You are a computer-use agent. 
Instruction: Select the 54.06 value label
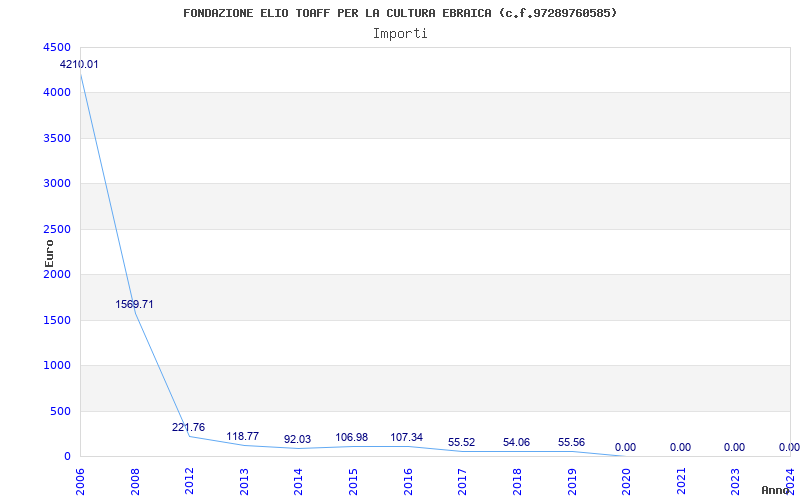pyautogui.click(x=516, y=443)
